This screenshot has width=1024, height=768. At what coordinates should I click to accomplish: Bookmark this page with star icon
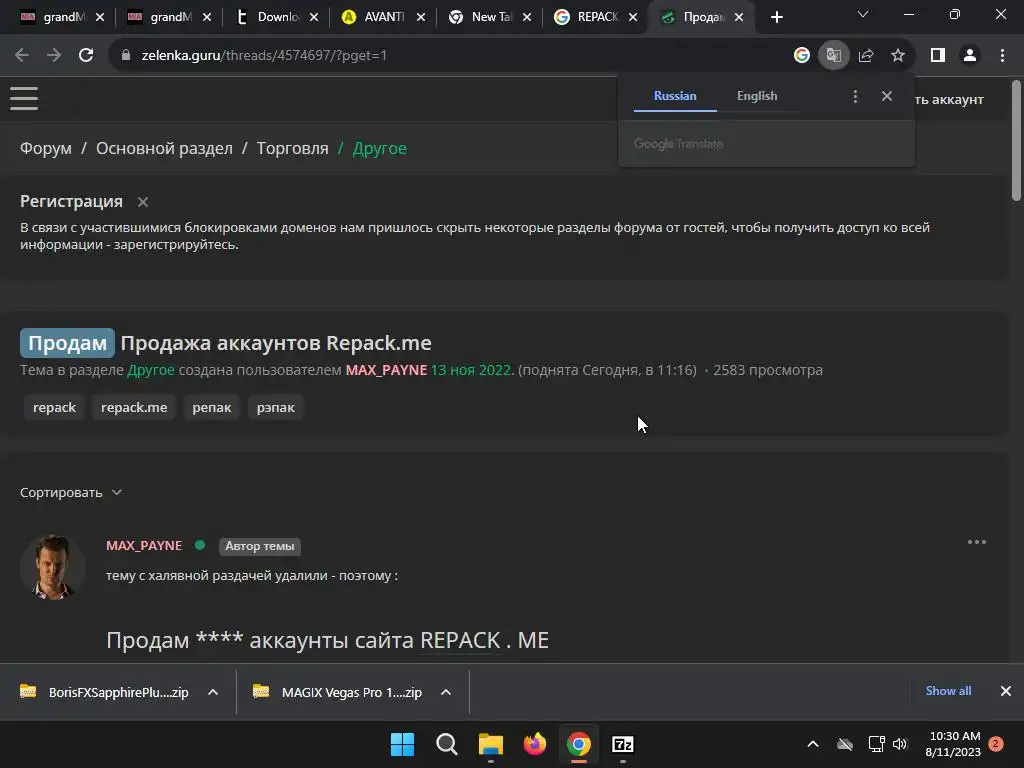pyautogui.click(x=898, y=56)
